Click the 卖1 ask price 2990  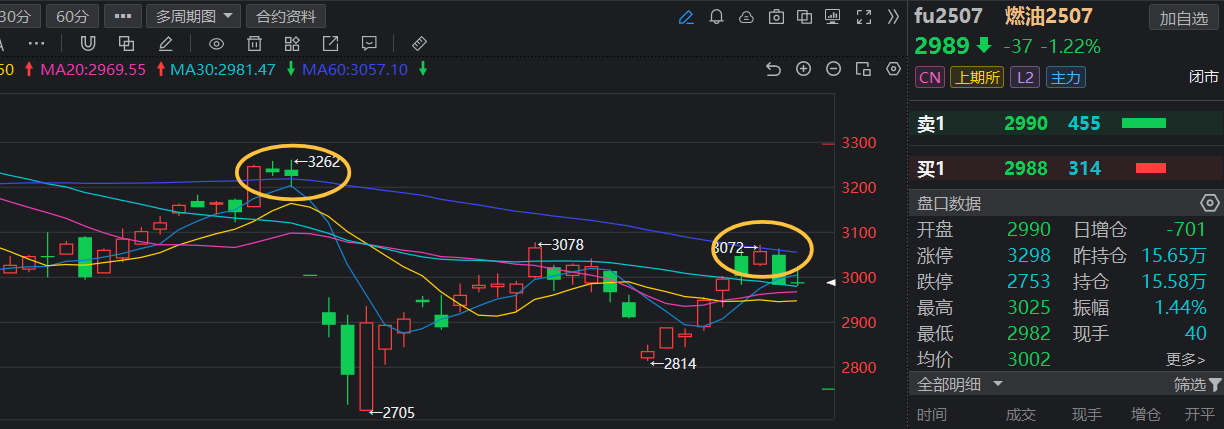pos(1026,124)
